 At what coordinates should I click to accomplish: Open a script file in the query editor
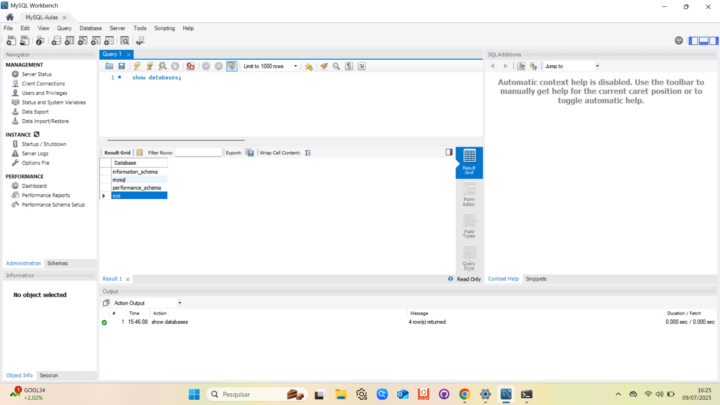109,66
